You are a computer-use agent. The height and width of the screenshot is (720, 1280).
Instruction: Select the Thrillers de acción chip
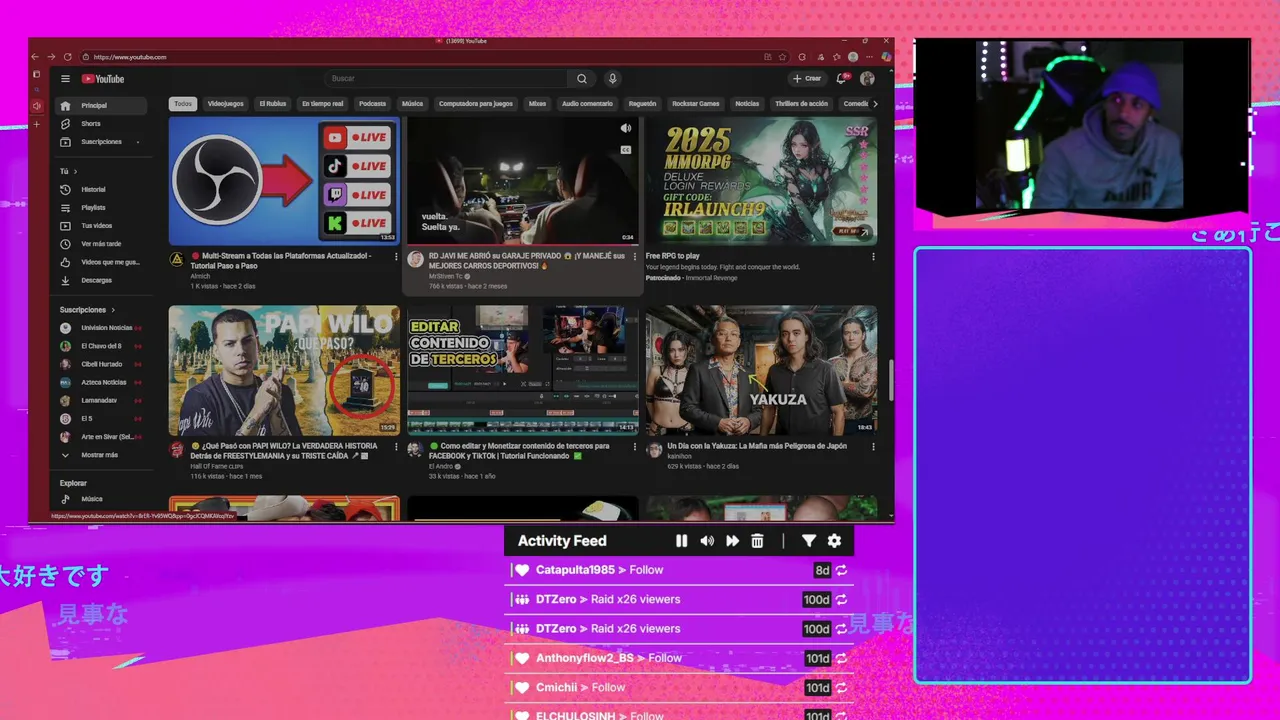coord(801,104)
